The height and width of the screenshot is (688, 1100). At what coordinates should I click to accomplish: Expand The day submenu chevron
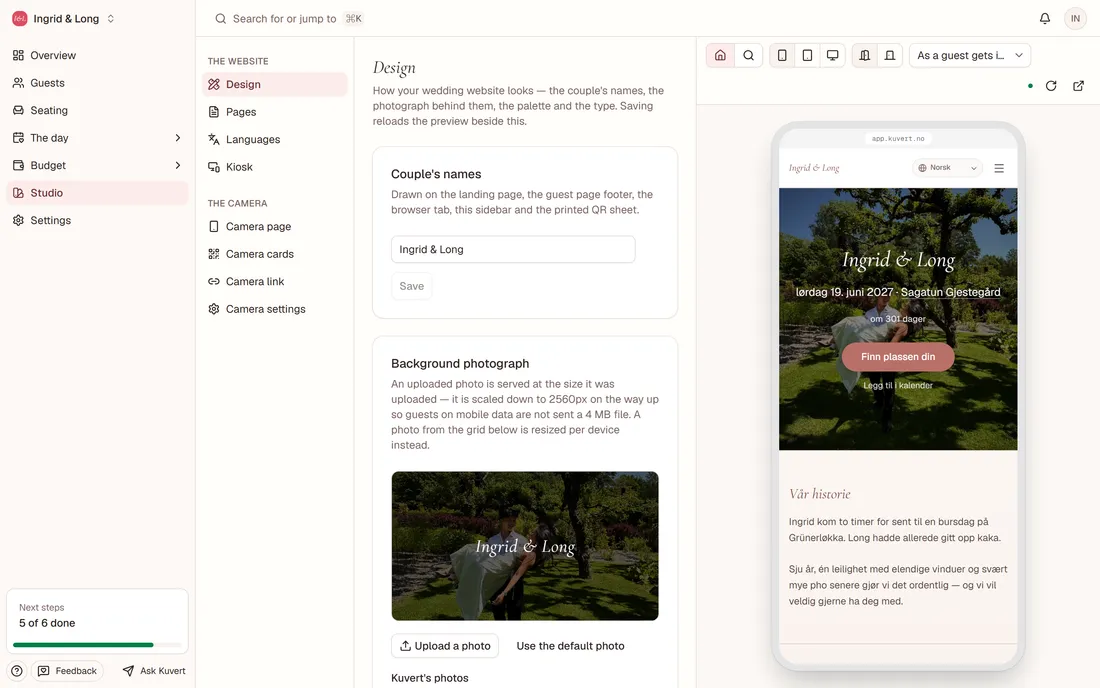tap(177, 137)
